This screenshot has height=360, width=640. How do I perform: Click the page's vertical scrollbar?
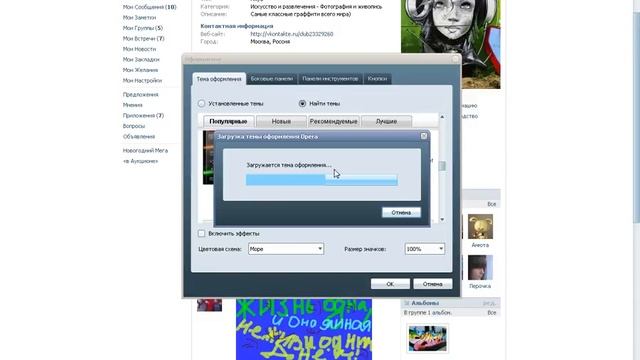[x=636, y=118]
